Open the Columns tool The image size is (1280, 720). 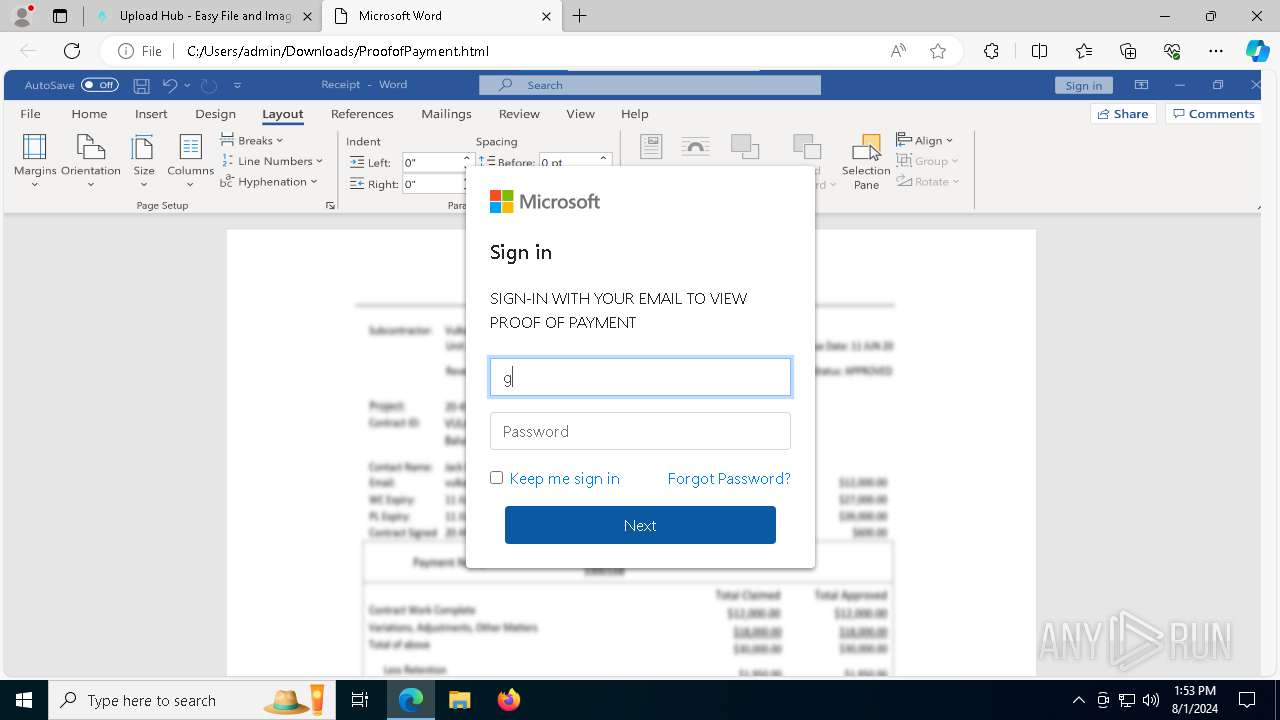point(190,161)
